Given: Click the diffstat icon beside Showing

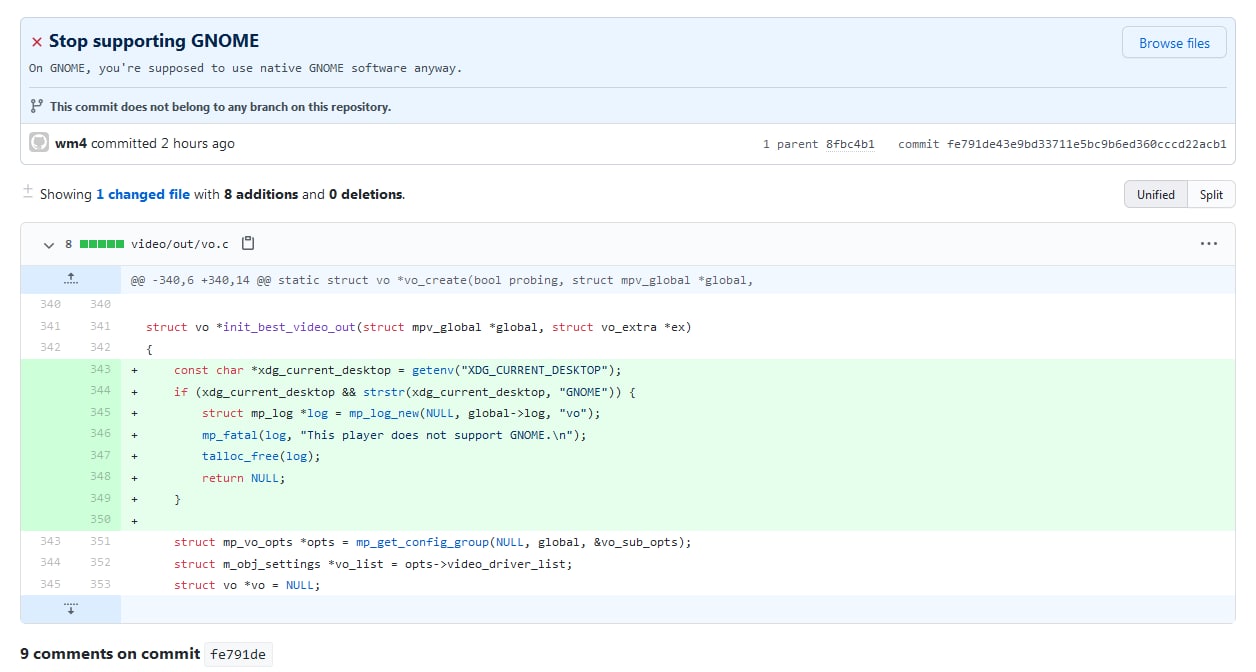Looking at the screenshot, I should point(29,192).
